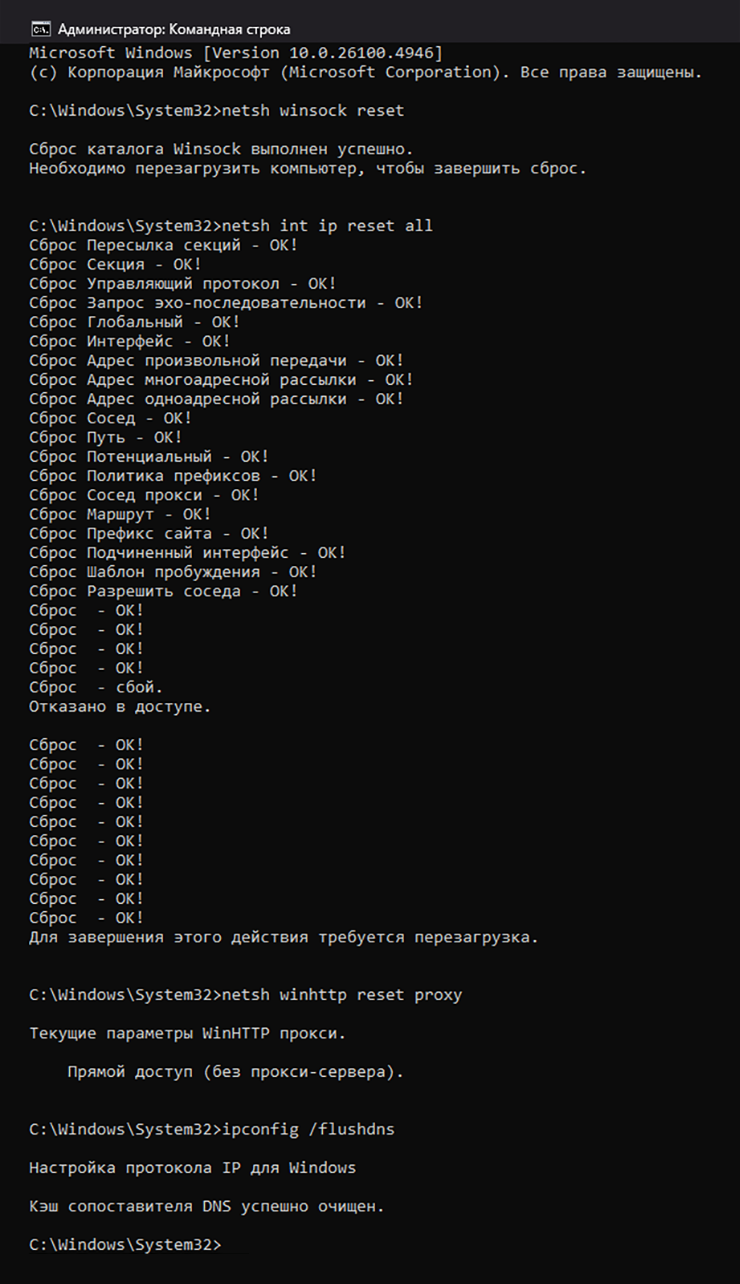Click the "Прямой доступ (без прокси-сервера)." line
The height and width of the screenshot is (1284, 740).
click(x=236, y=1072)
